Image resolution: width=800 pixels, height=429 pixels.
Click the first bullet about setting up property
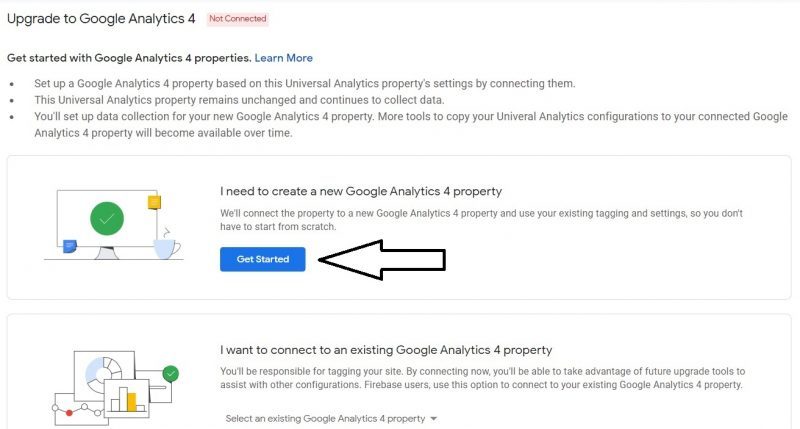pyautogui.click(x=305, y=84)
